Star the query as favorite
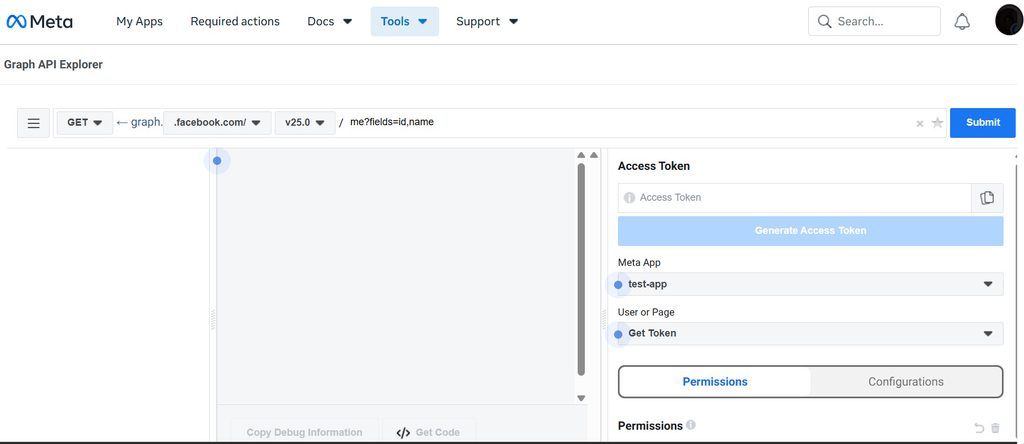 click(x=937, y=123)
